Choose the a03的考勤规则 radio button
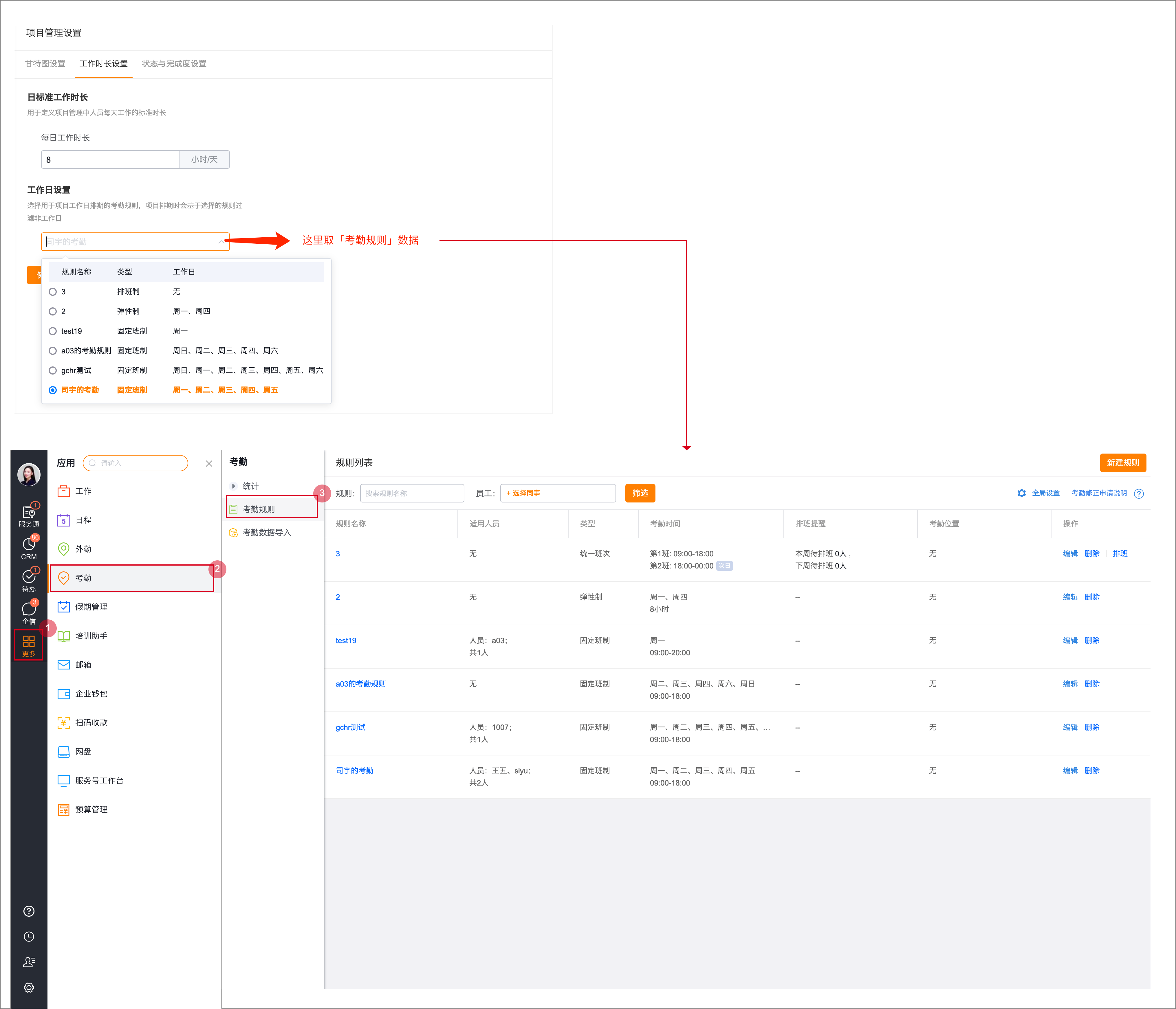 point(53,351)
